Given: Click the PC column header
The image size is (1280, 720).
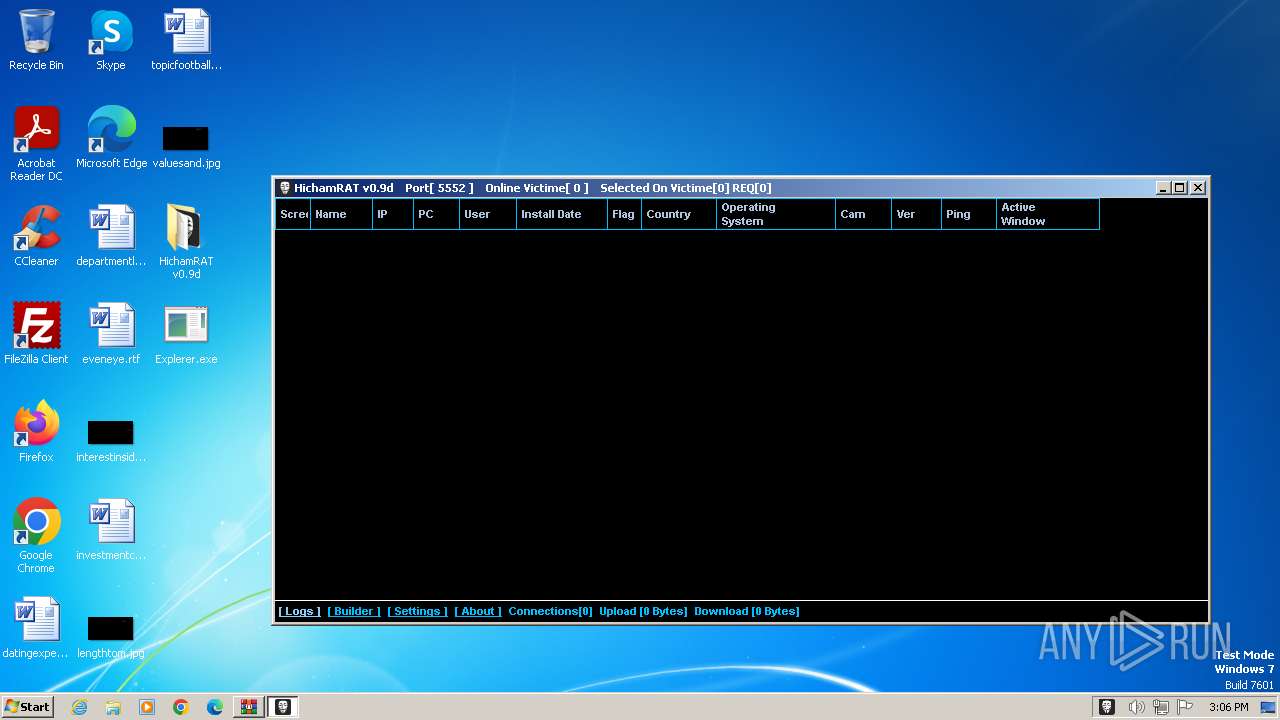Looking at the screenshot, I should click(x=436, y=214).
